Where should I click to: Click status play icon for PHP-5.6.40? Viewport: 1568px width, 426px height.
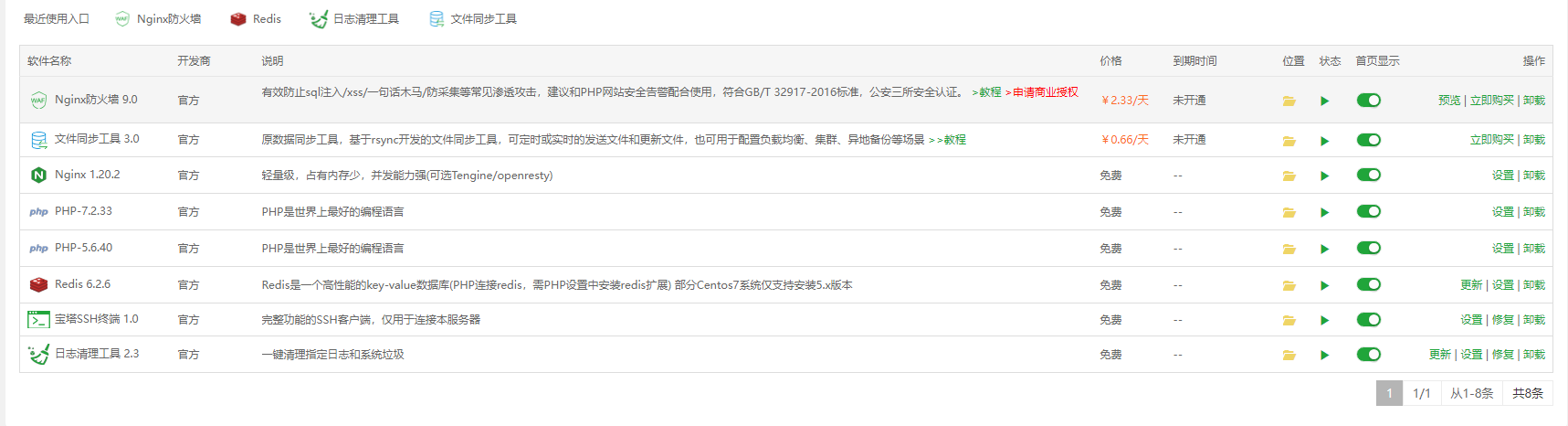(1324, 249)
